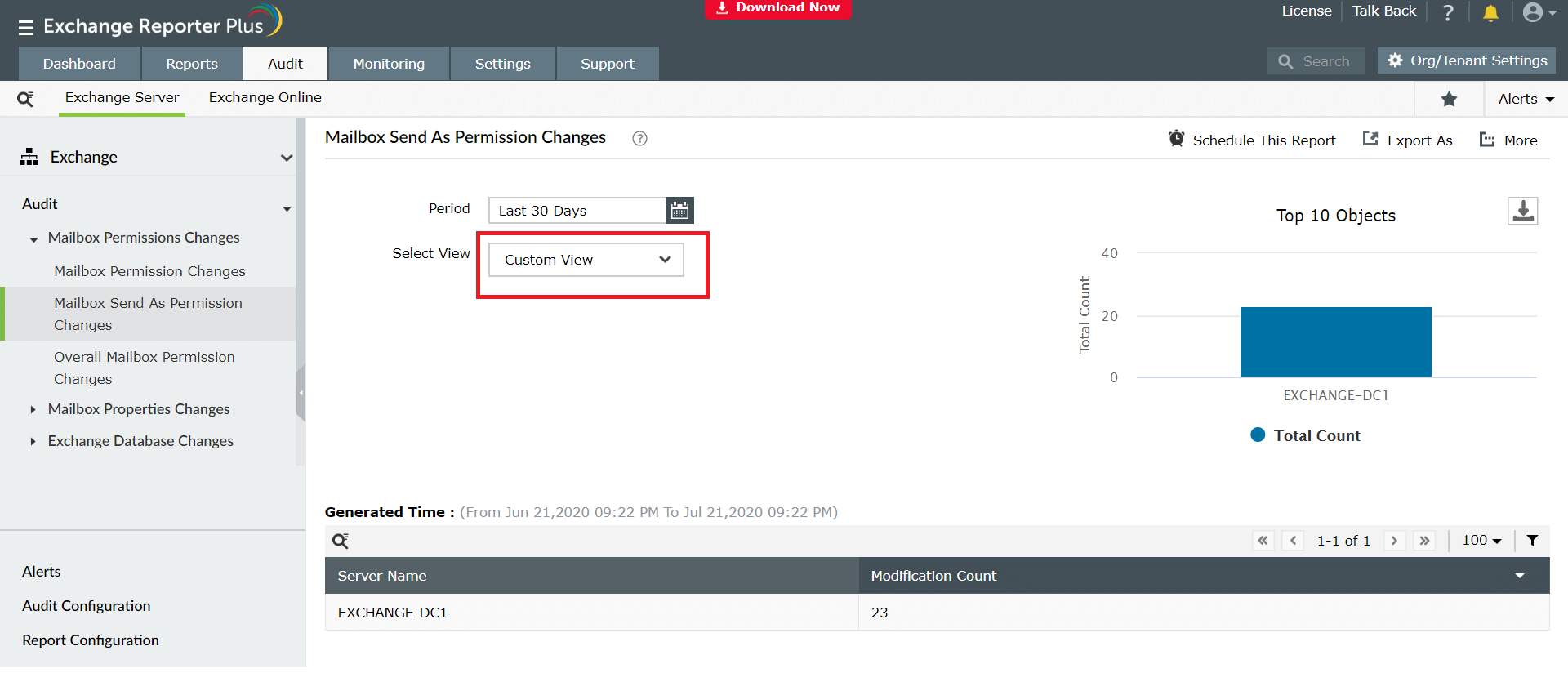This screenshot has height=682, width=1568.
Task: Click Schedule This Report
Action: click(1252, 140)
